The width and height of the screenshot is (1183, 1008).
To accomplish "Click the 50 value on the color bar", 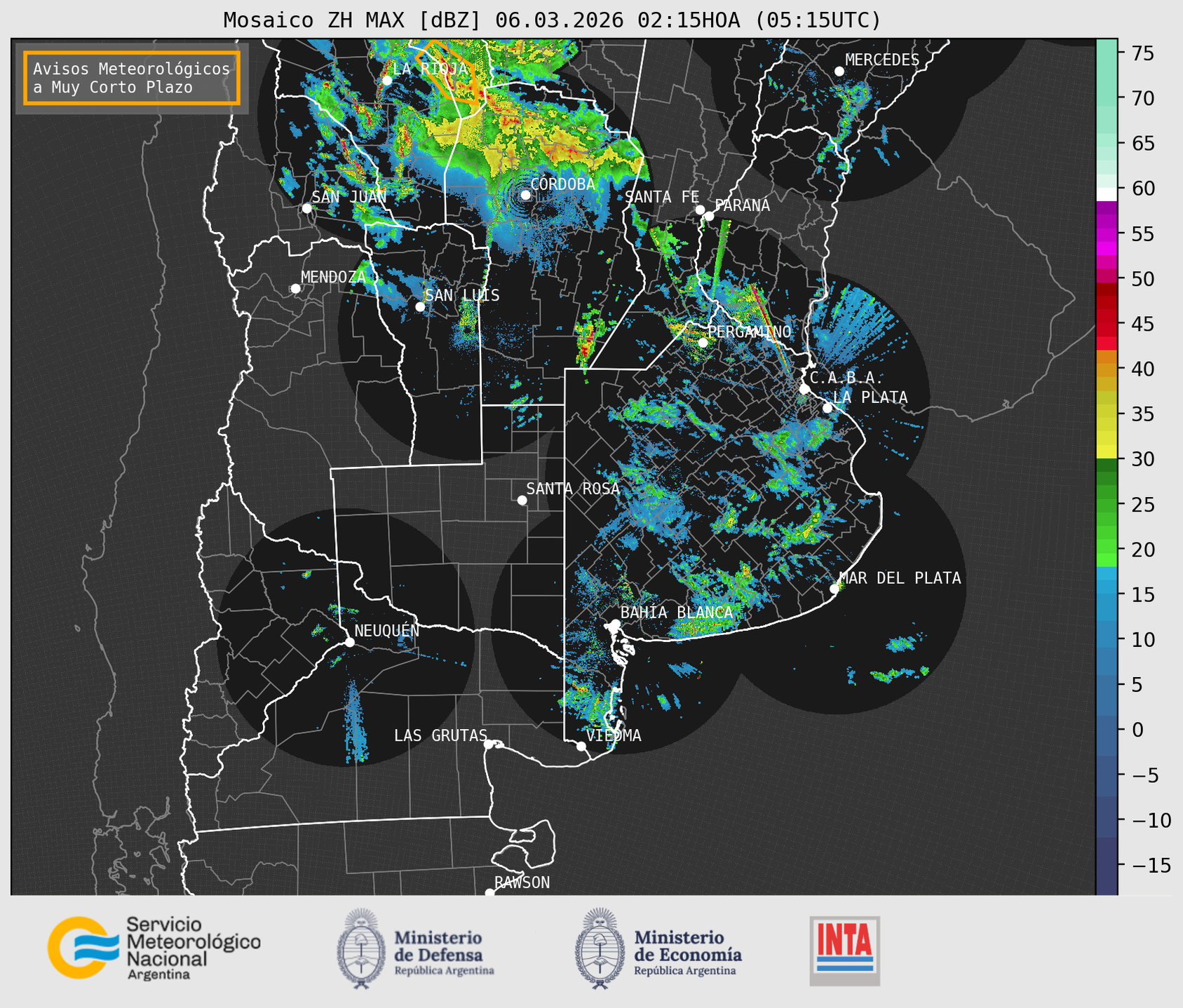I will click(x=1142, y=279).
